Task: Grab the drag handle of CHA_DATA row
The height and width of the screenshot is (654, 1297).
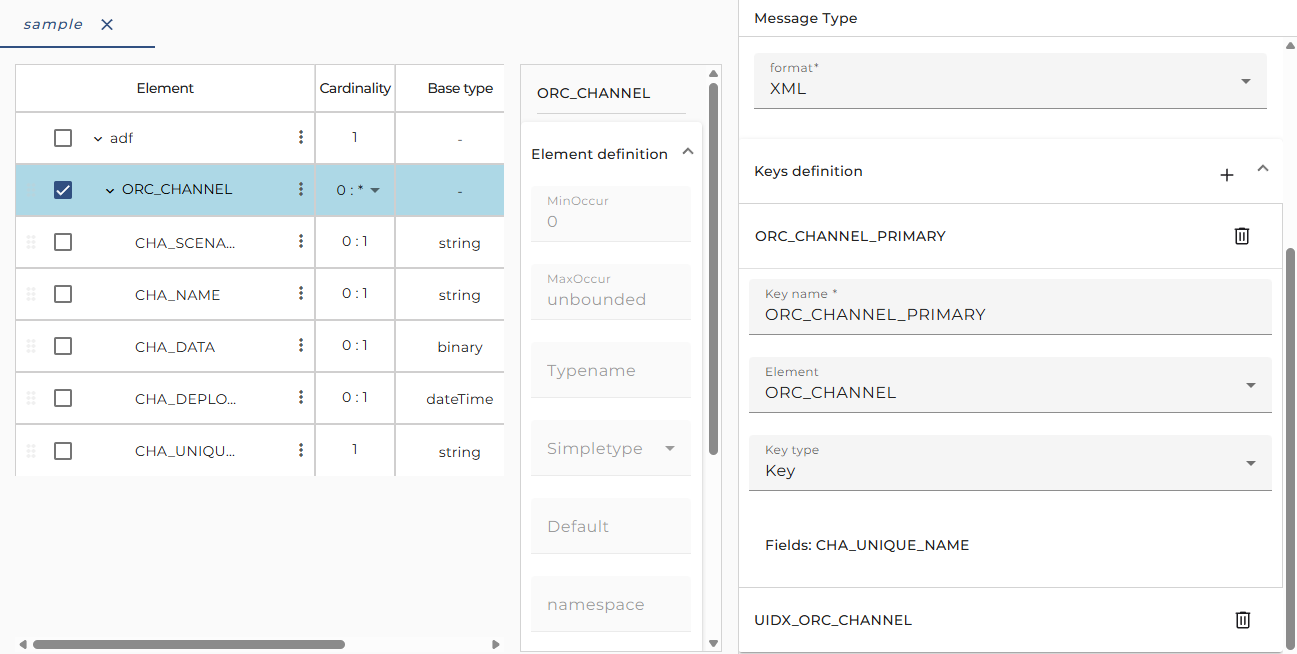Action: tap(30, 346)
